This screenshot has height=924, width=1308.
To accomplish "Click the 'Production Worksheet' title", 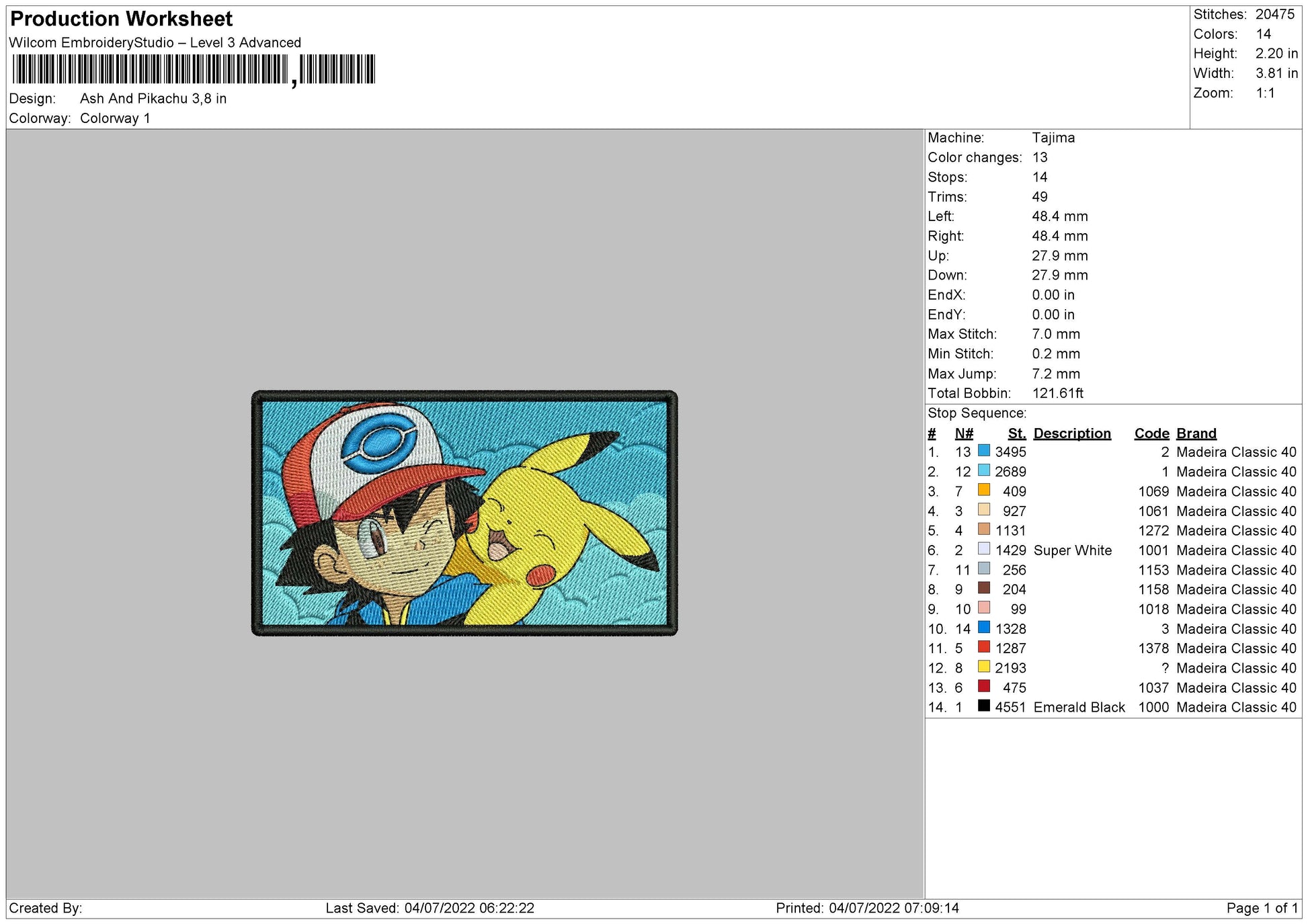I will [122, 19].
